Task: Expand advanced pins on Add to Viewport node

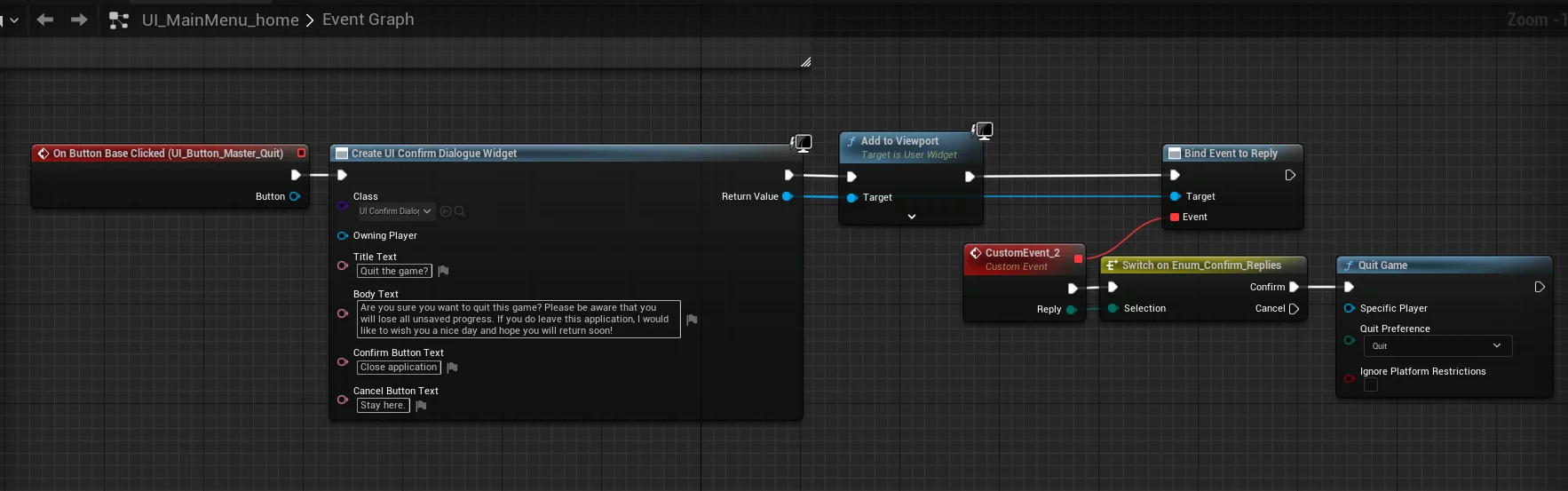Action: 911,216
